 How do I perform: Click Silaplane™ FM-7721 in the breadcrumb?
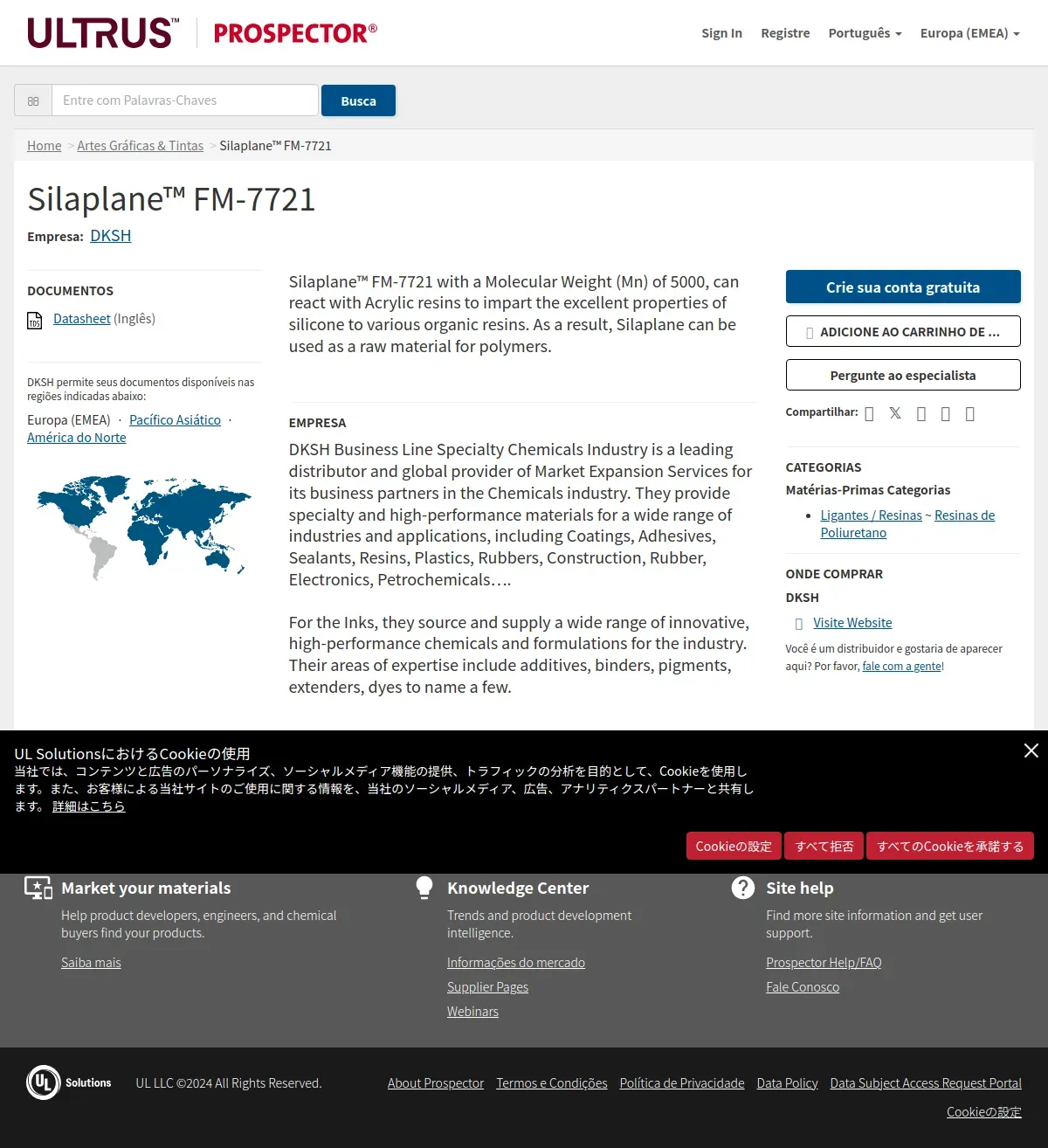tap(275, 146)
